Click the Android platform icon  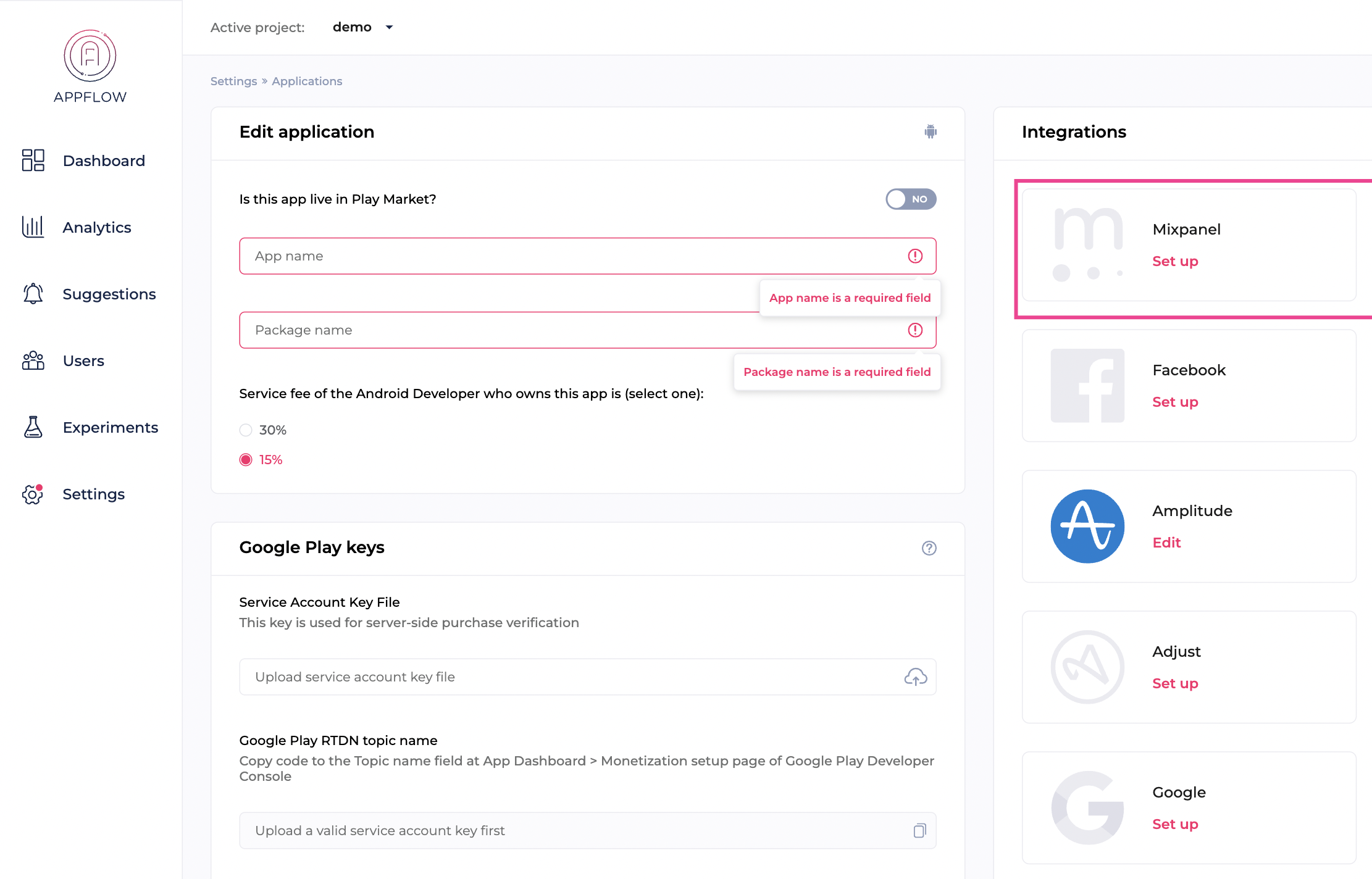tap(931, 131)
